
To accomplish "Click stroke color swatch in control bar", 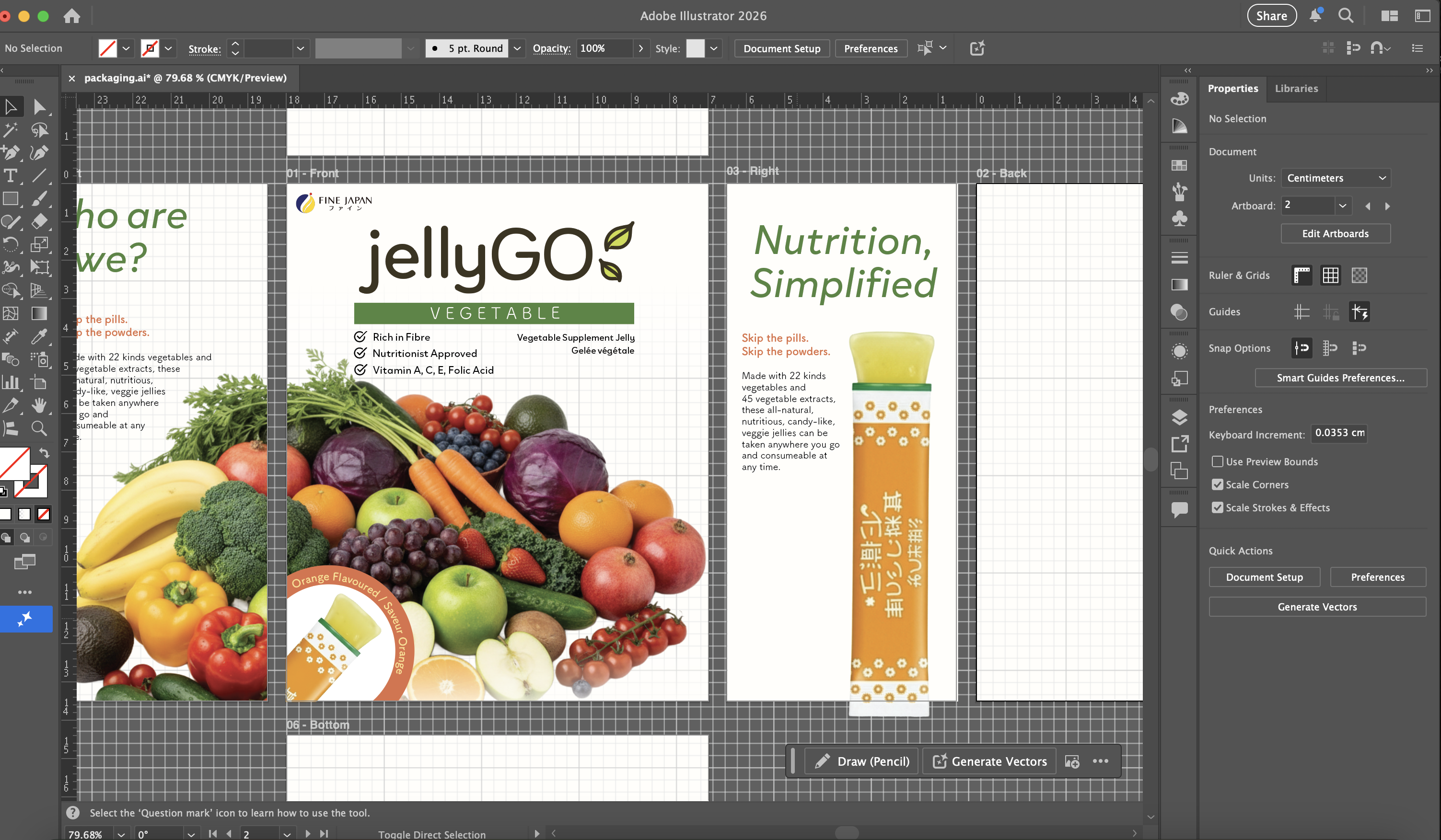I will [150, 48].
